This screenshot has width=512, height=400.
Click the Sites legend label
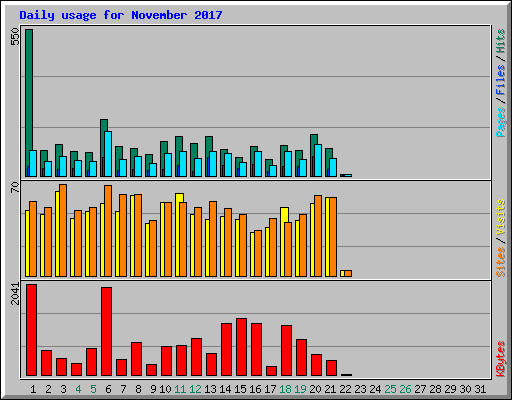tap(500, 262)
